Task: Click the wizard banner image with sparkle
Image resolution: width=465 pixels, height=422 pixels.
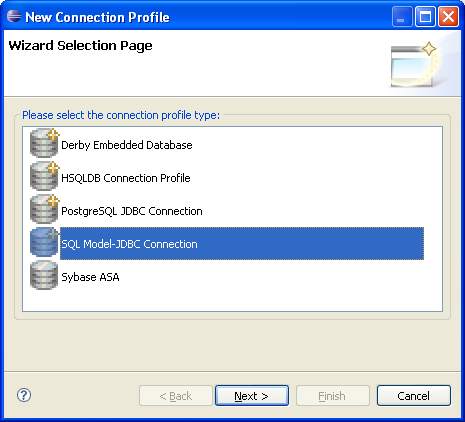Action: tap(414, 65)
